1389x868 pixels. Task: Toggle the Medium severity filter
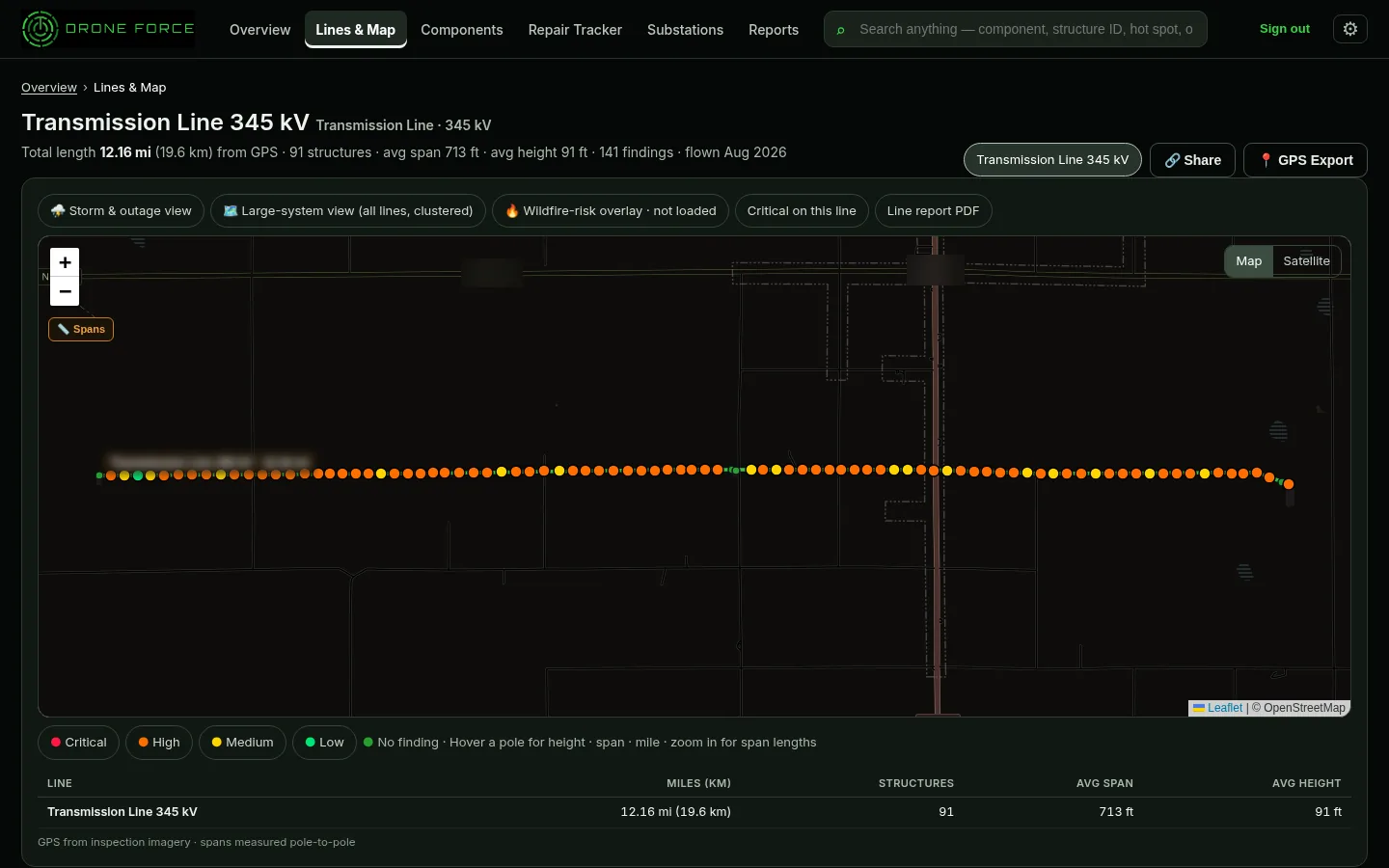click(x=242, y=743)
